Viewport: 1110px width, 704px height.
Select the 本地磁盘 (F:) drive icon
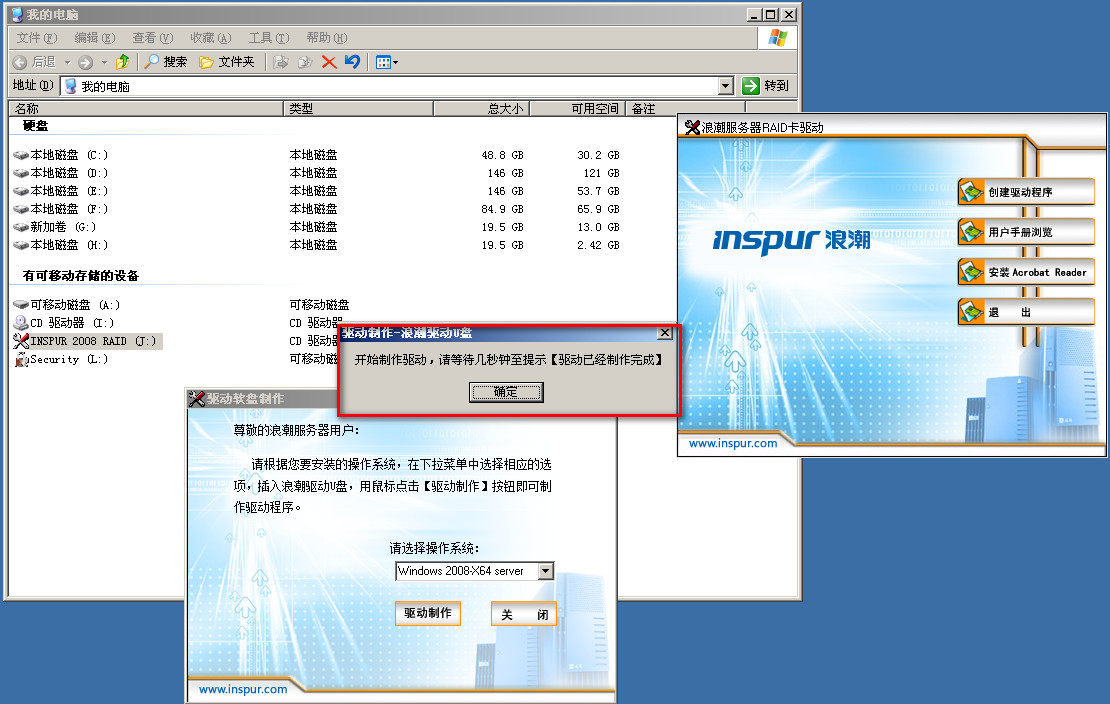[21, 210]
